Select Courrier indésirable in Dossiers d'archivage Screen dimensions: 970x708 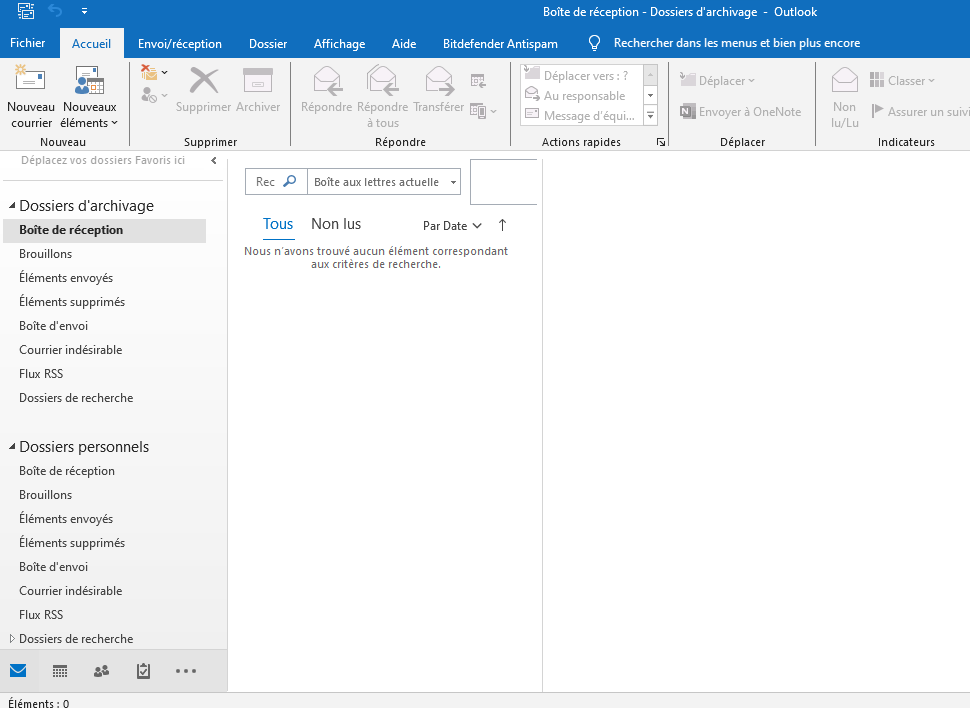click(71, 350)
